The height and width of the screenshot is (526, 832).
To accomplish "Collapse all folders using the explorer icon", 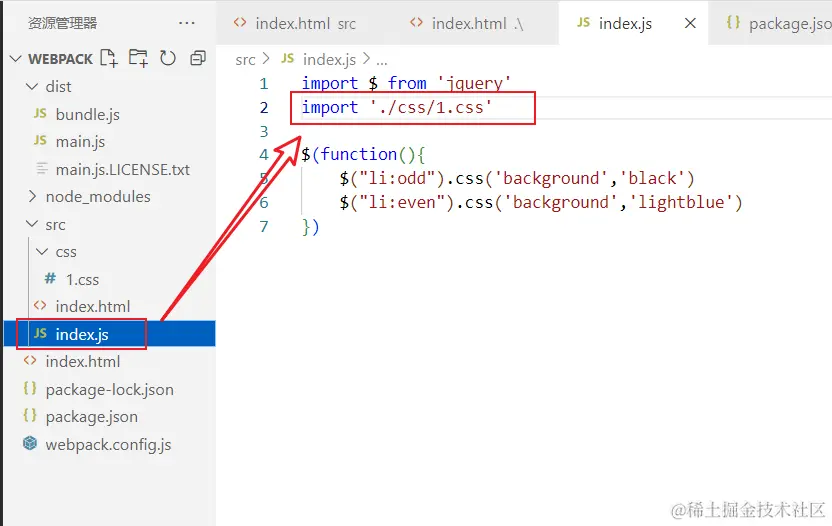I will [x=198, y=58].
